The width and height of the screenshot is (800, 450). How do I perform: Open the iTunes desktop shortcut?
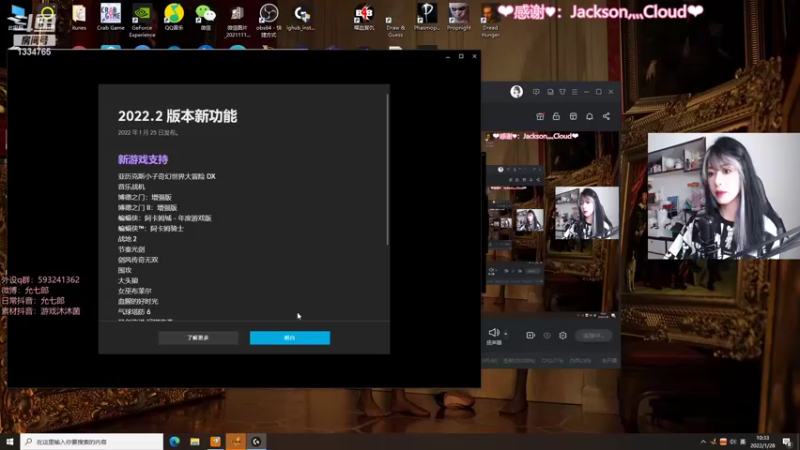point(79,17)
